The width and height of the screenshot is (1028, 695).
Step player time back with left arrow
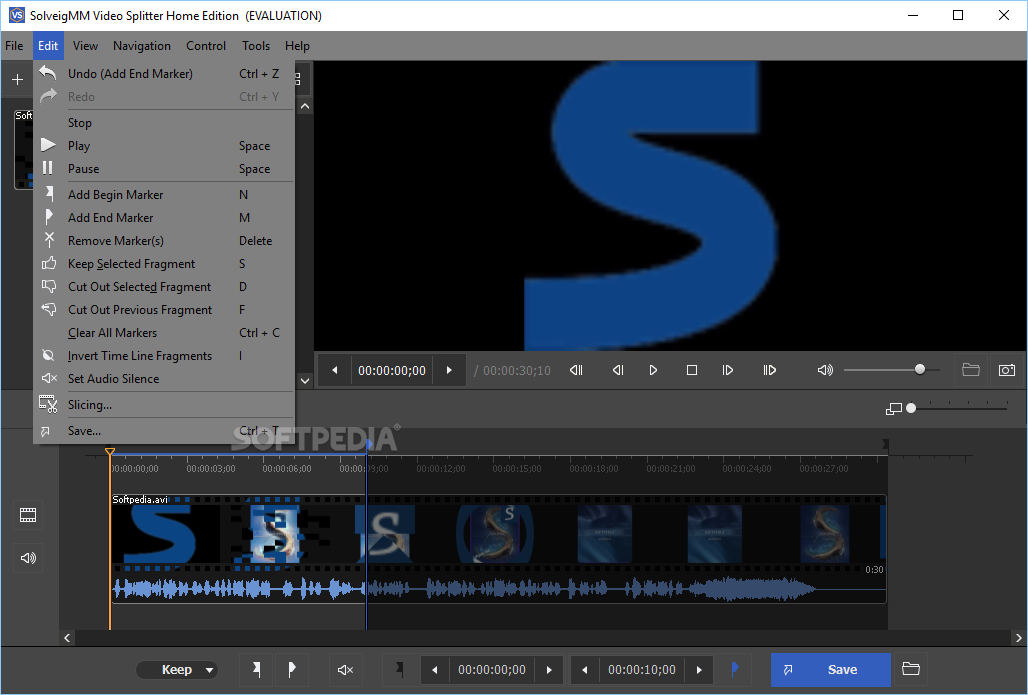[334, 370]
